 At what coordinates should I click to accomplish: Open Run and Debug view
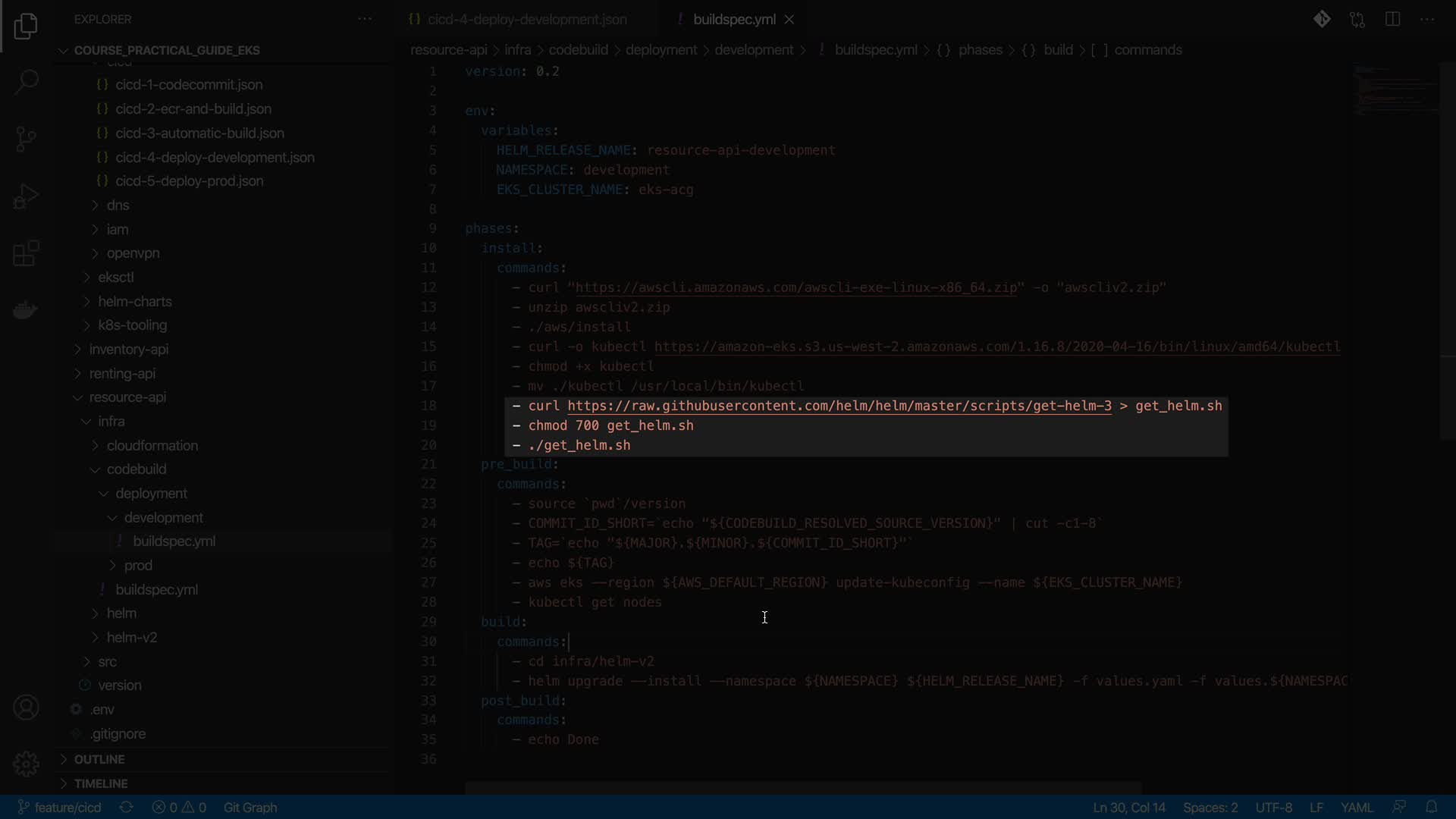26,196
